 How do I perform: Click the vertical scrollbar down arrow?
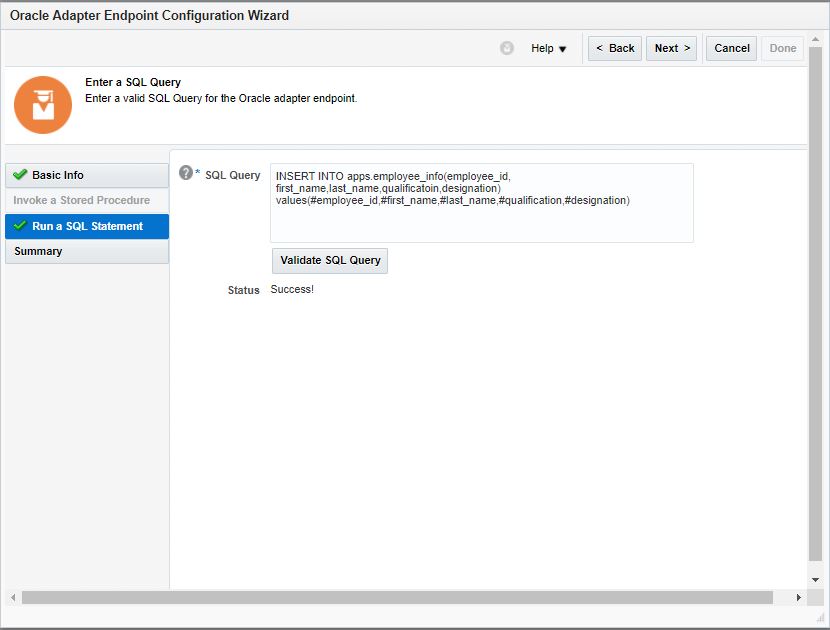[x=815, y=580]
